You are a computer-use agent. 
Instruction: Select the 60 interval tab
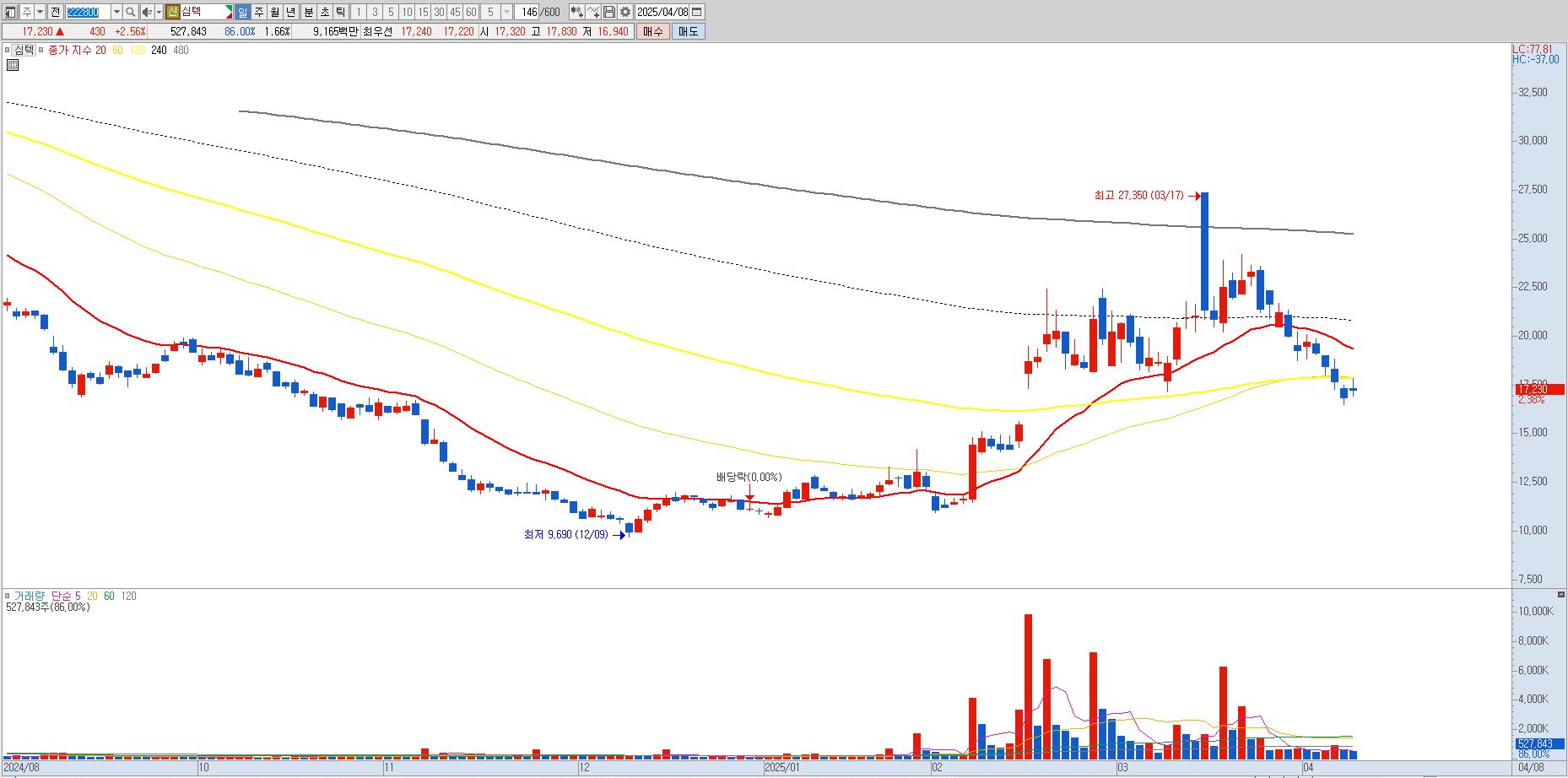pyautogui.click(x=471, y=12)
